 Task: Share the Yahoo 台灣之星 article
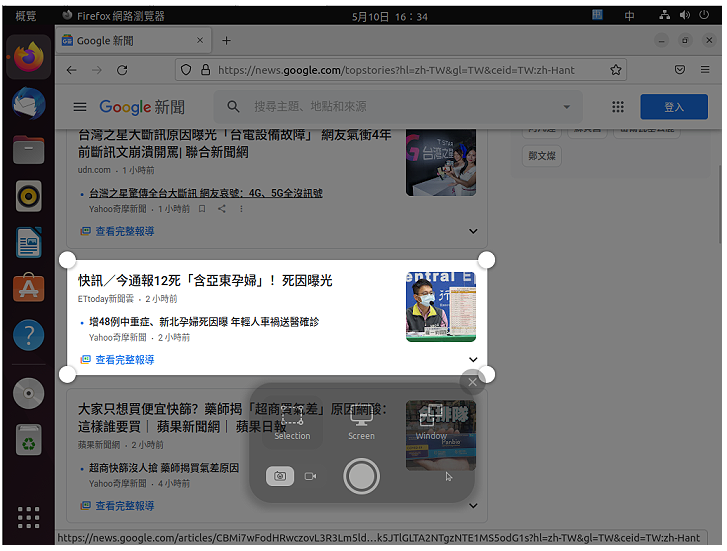pyautogui.click(x=222, y=209)
